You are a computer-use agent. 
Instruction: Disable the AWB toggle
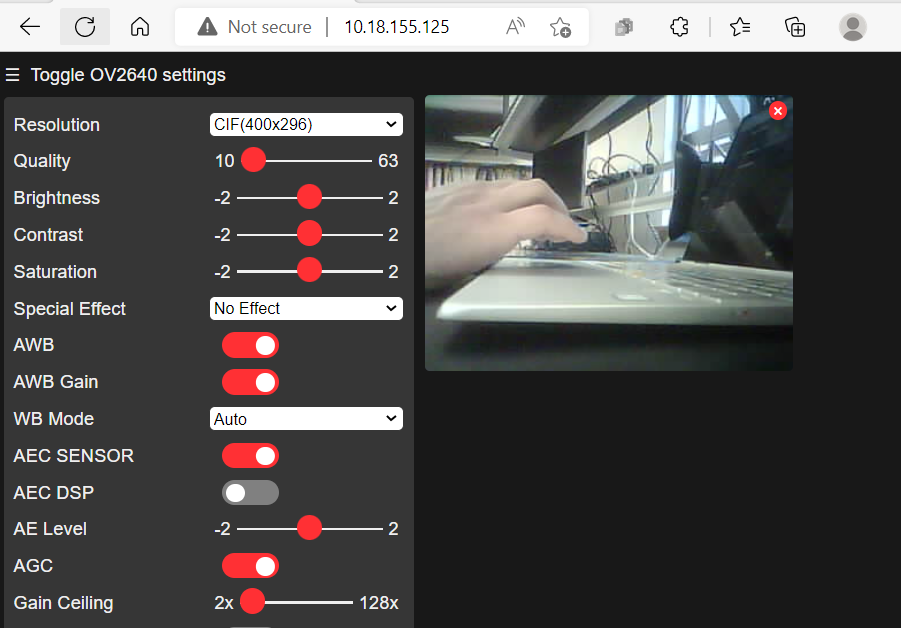pos(250,345)
